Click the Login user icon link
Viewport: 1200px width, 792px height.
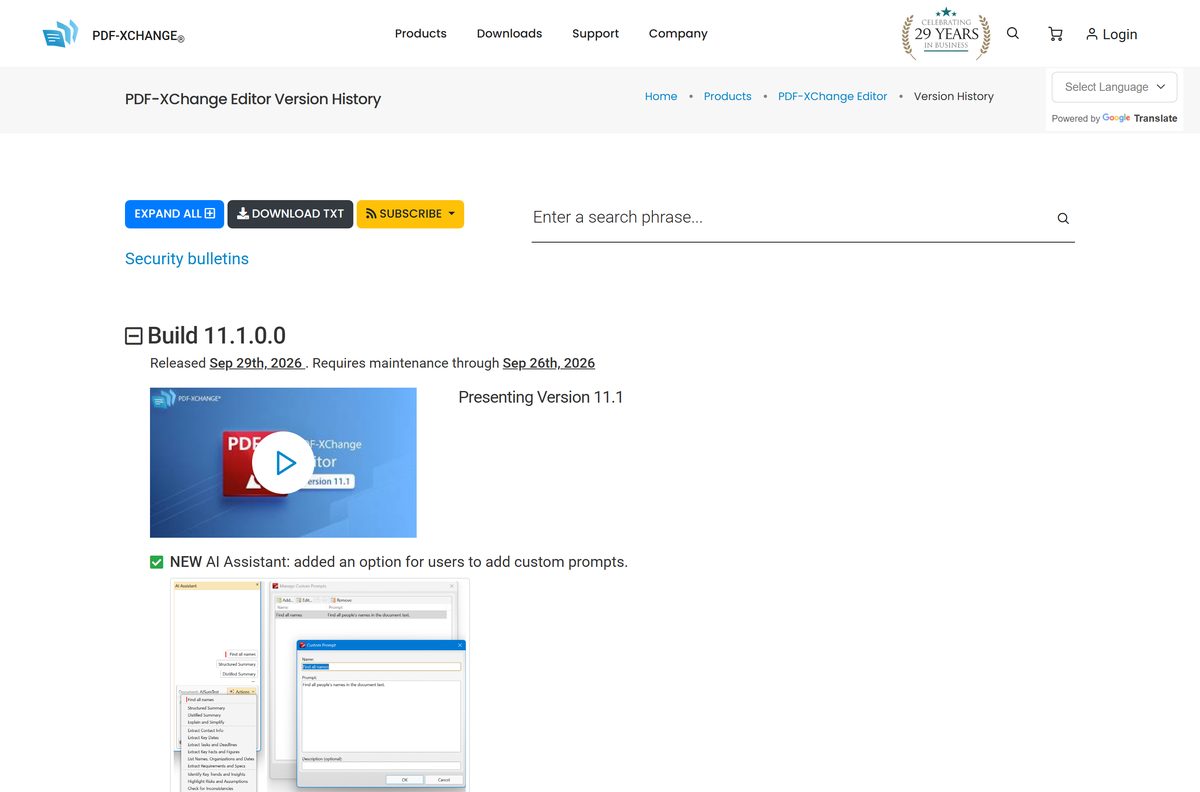pos(1111,34)
